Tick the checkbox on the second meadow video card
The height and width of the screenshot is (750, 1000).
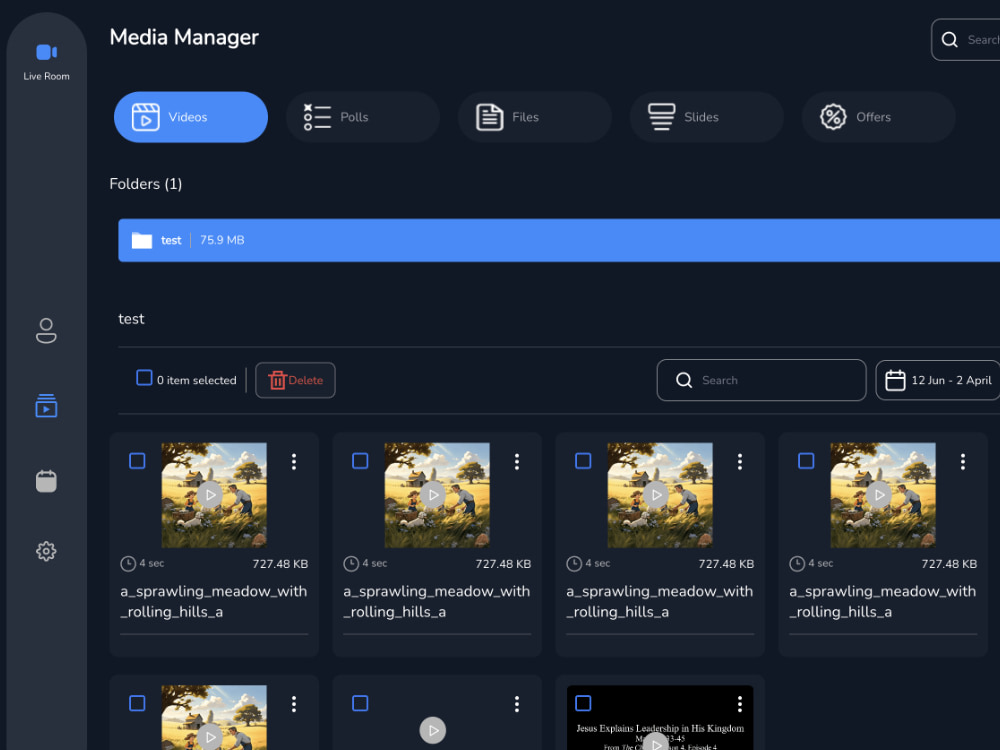tap(360, 460)
